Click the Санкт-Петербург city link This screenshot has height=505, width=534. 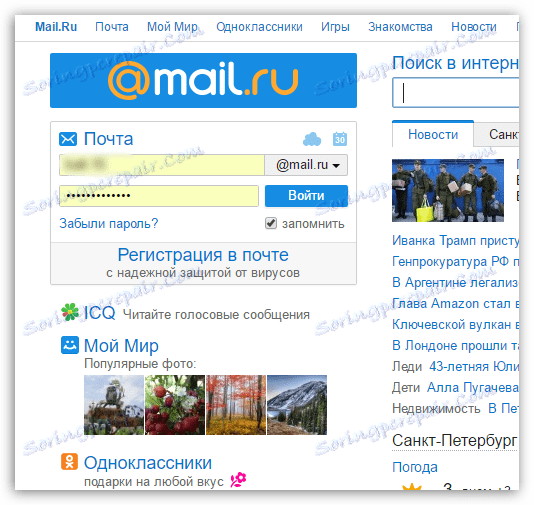click(455, 441)
